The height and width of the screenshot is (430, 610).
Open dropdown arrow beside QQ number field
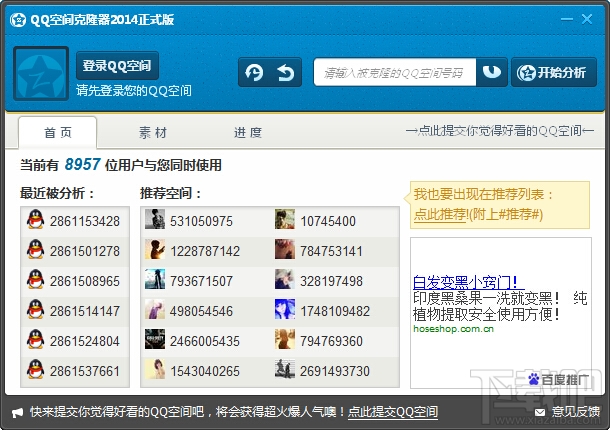(492, 72)
